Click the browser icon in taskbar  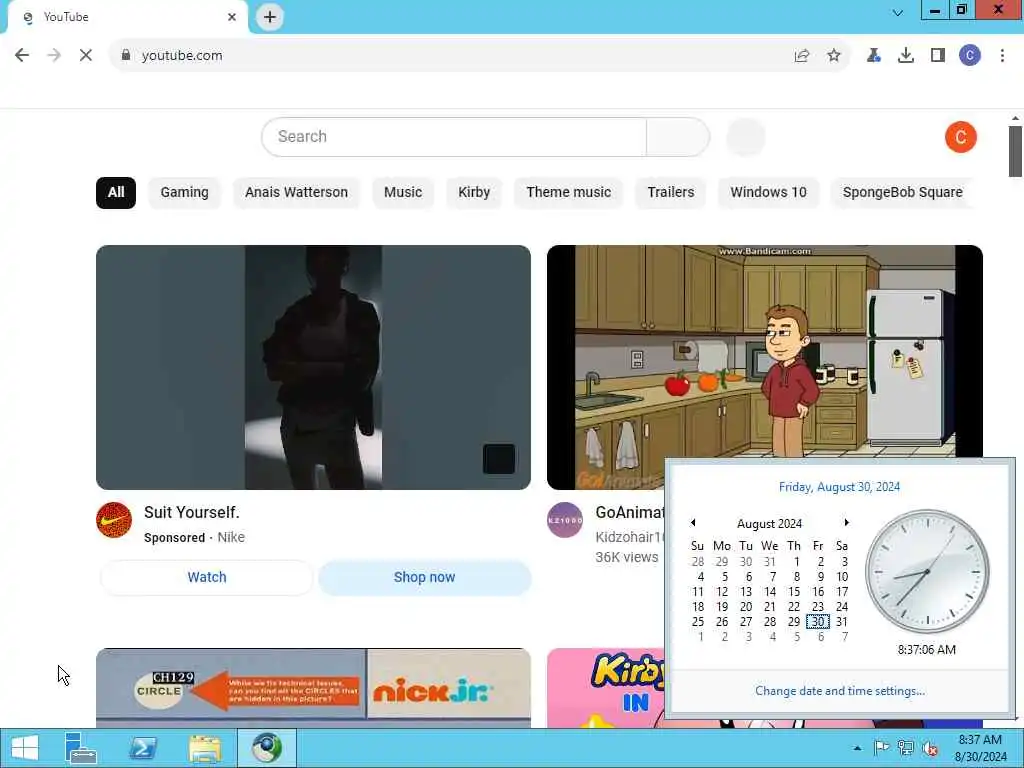(x=267, y=748)
